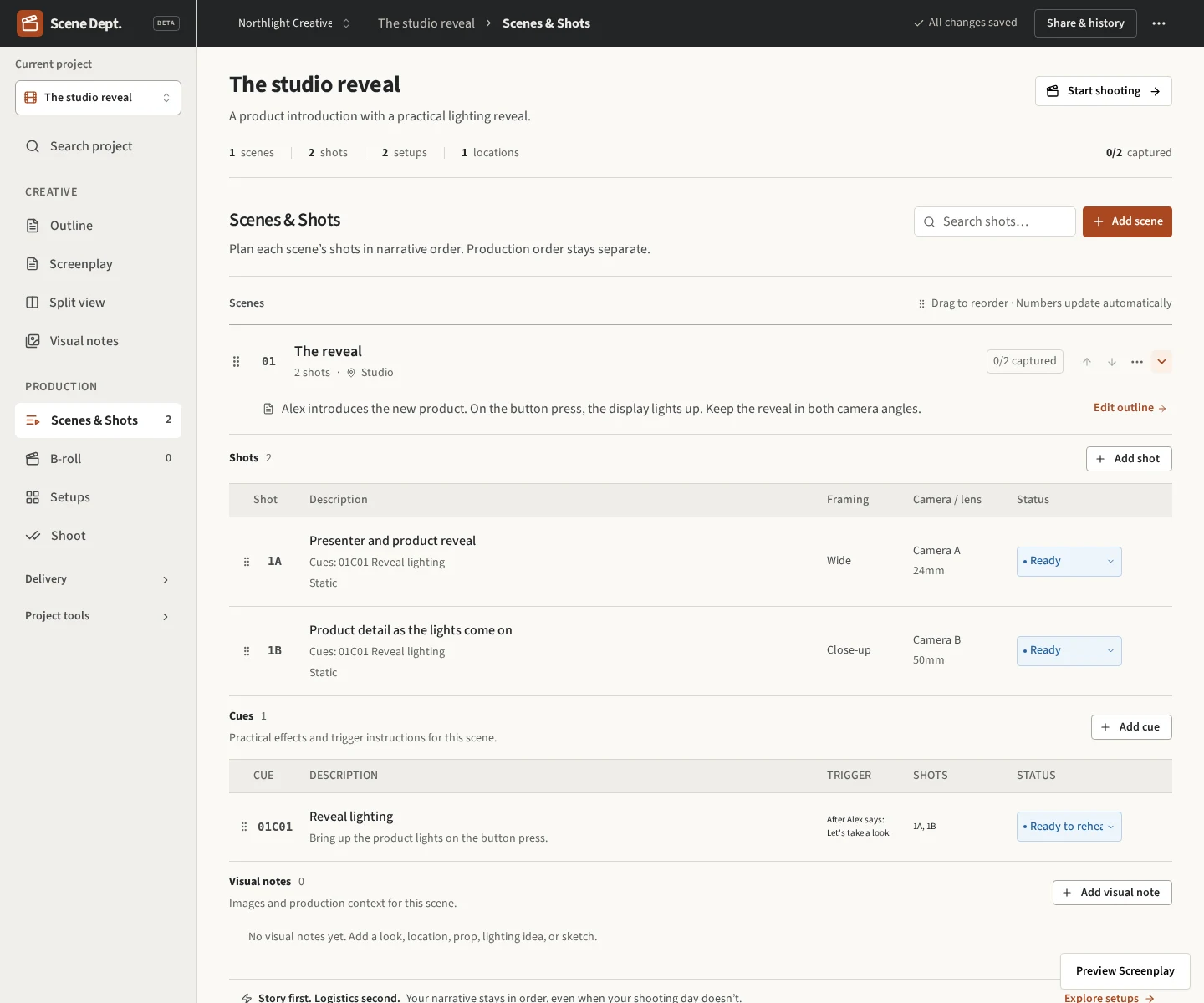Click the scene outline document icon
This screenshot has height=1003, width=1204.
coord(268,409)
